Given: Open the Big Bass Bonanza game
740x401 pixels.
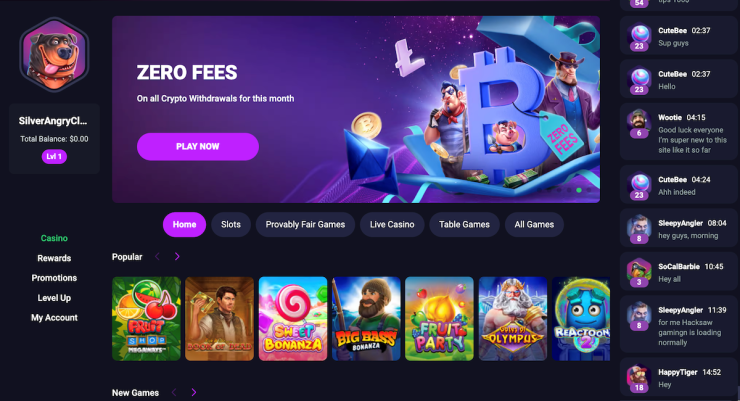Looking at the screenshot, I should tap(366, 319).
